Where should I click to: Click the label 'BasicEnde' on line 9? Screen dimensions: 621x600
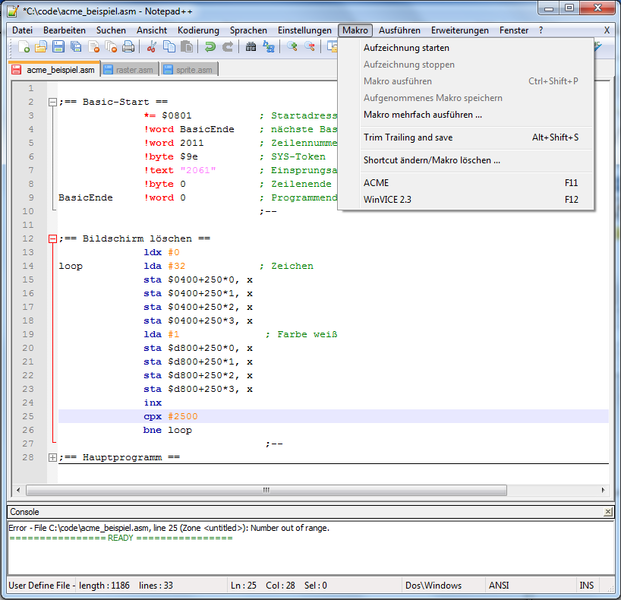click(x=86, y=198)
